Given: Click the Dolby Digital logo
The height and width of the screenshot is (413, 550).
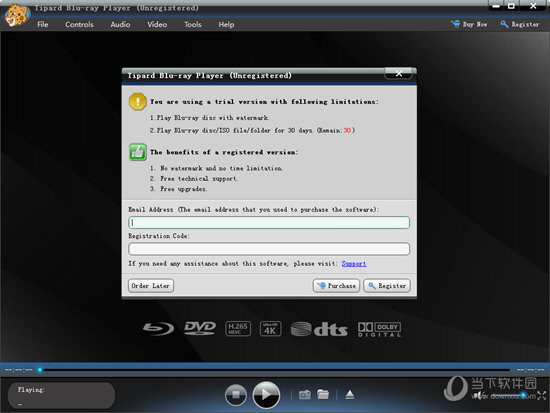Looking at the screenshot, I should click(x=379, y=329).
